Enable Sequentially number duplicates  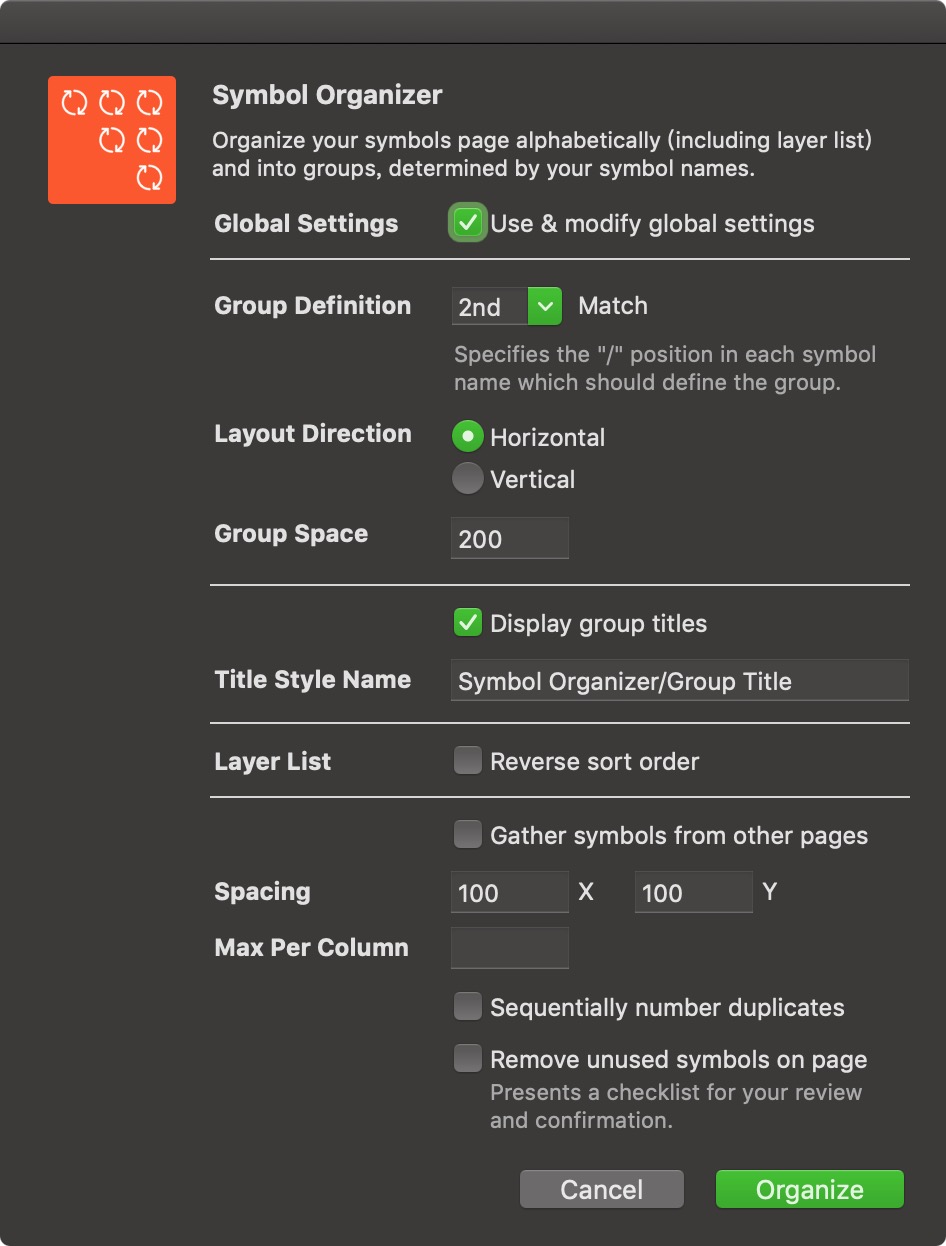pos(467,1007)
